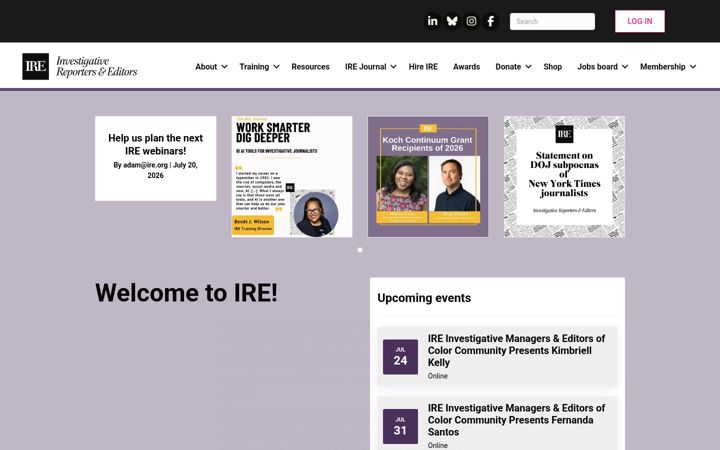Open the Training menu item
The width and height of the screenshot is (720, 450).
[254, 67]
